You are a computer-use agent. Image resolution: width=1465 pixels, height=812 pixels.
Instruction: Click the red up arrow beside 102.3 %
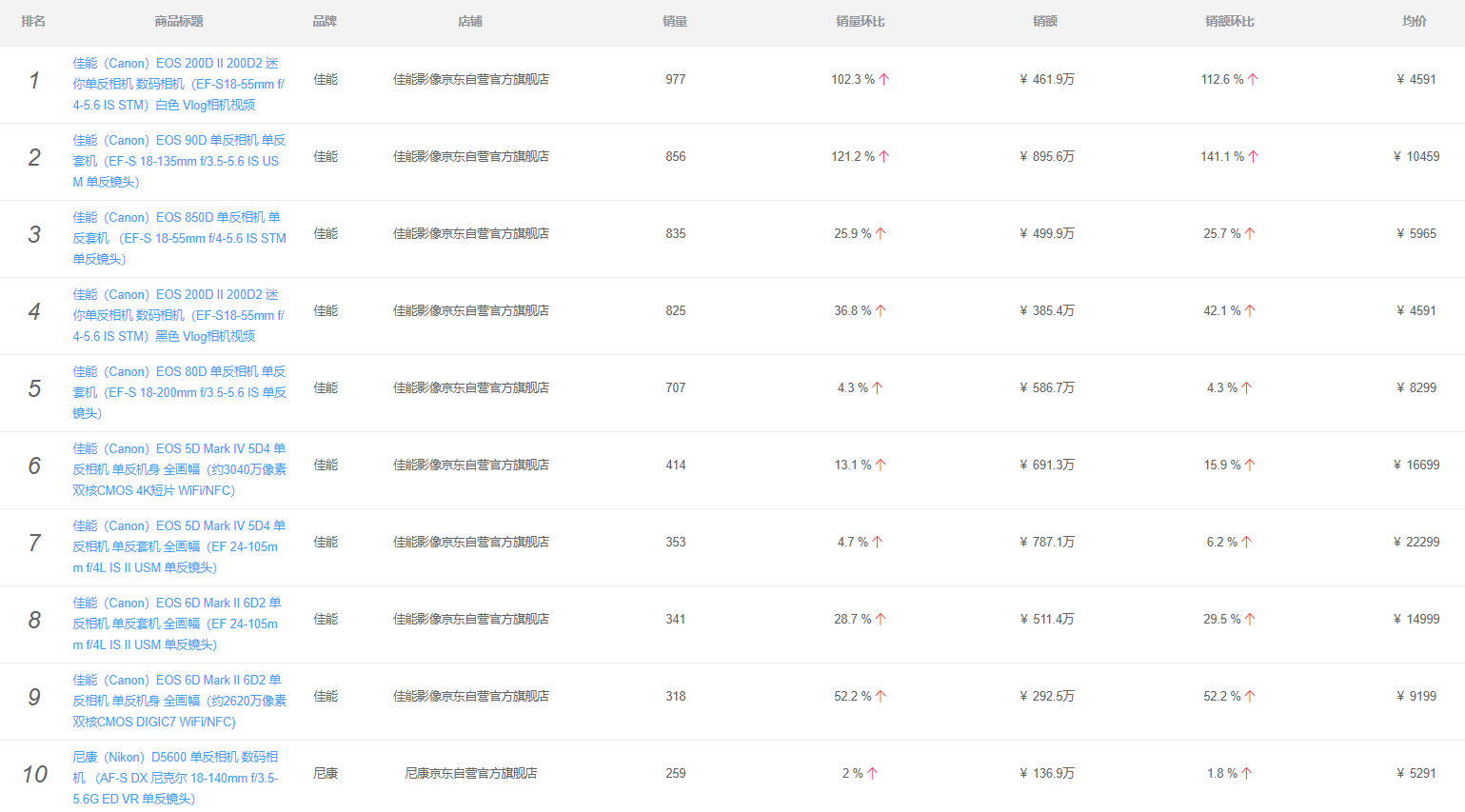(x=883, y=80)
